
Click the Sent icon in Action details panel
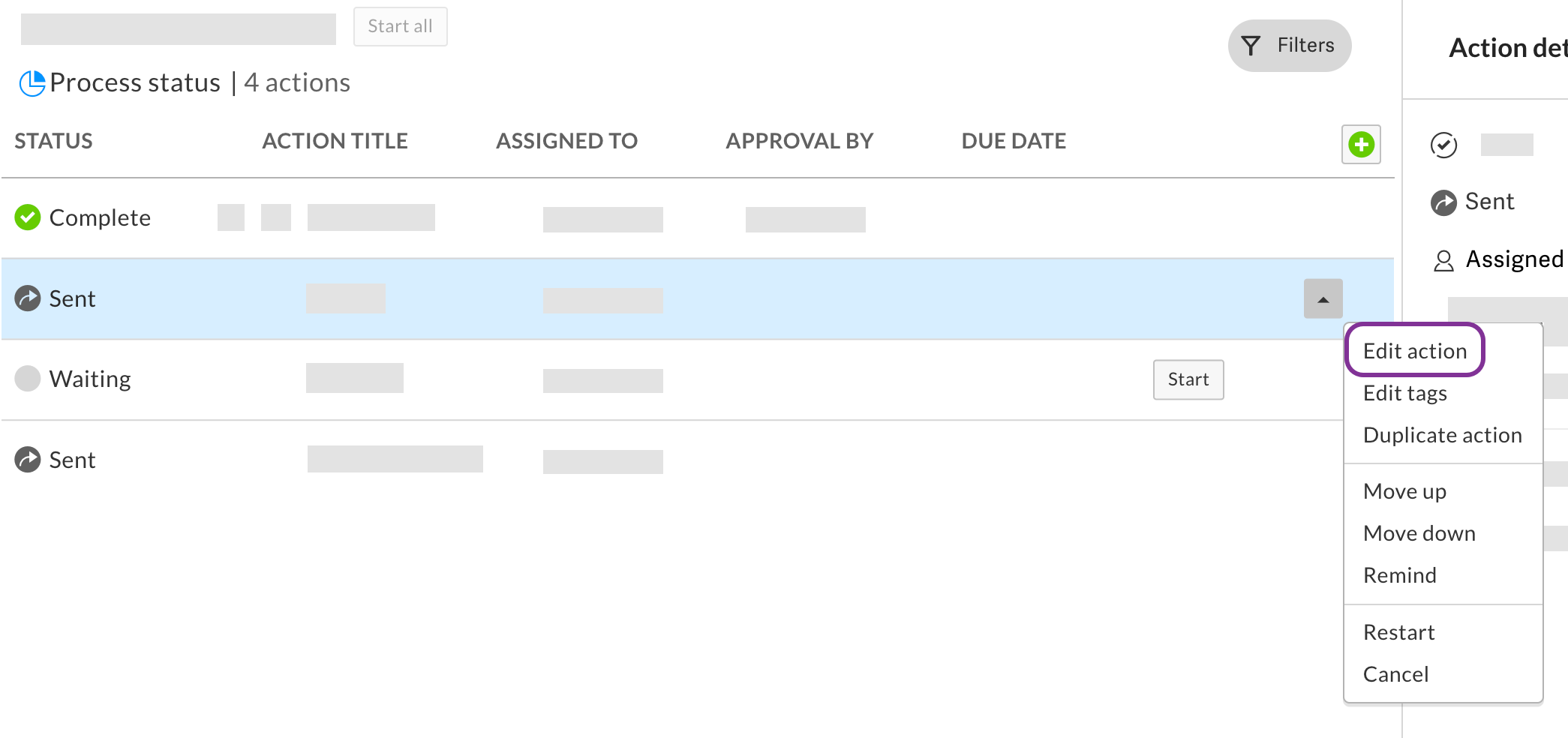click(x=1443, y=202)
